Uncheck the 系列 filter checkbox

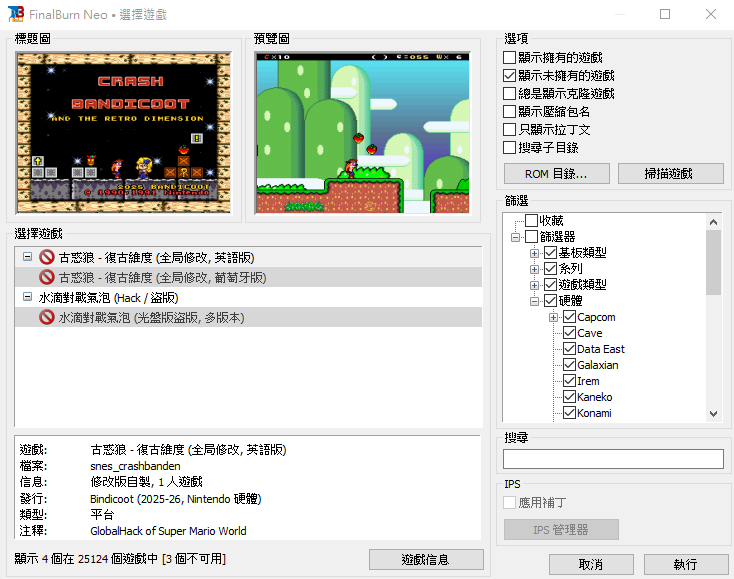pos(550,269)
